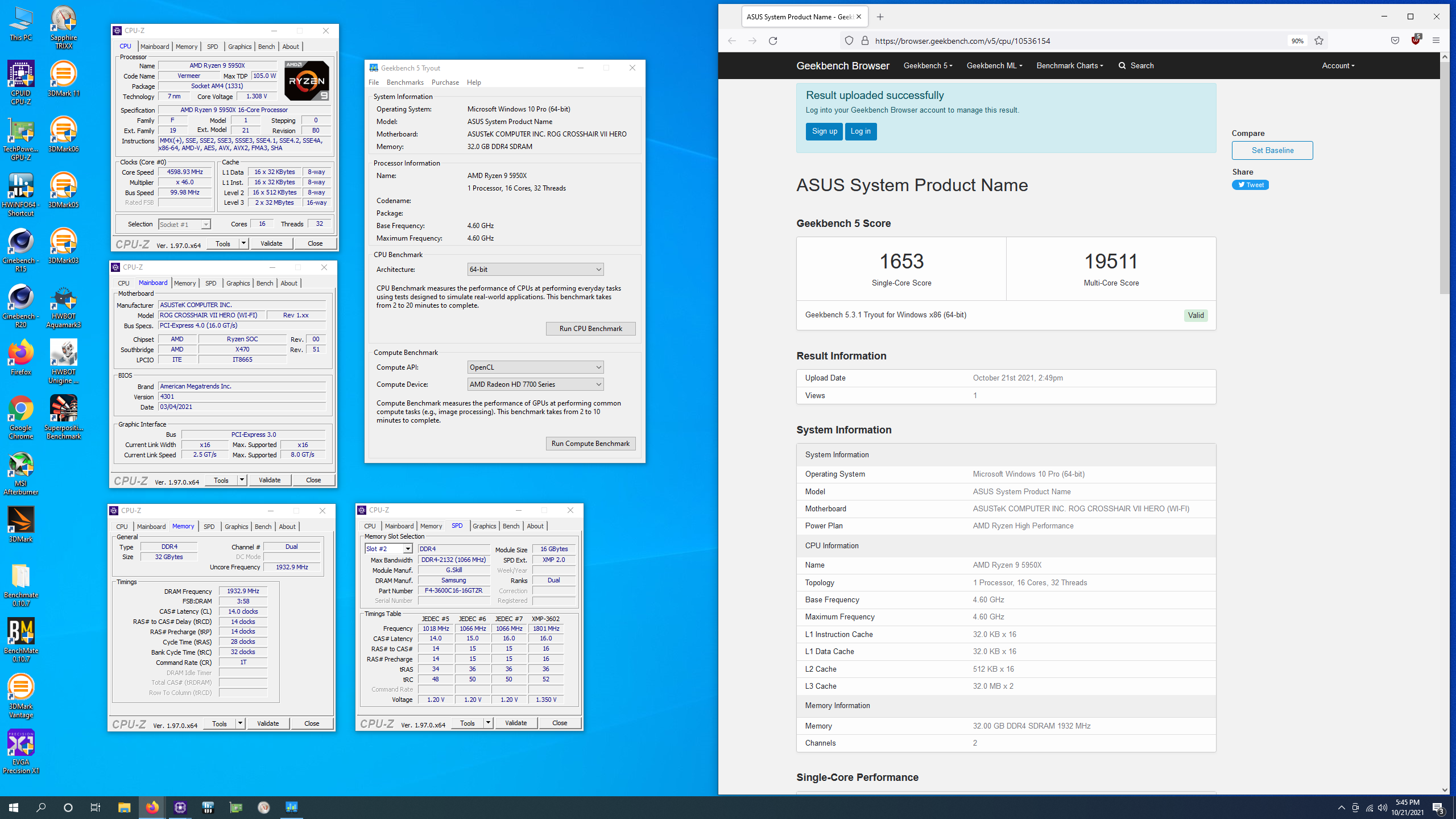This screenshot has height=819, width=1456.
Task: Click Geekbench Browser home brand link
Action: [842, 66]
